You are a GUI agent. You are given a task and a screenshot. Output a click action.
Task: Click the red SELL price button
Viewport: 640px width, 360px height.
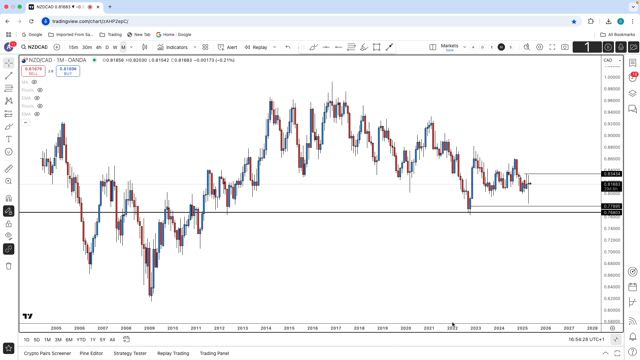[x=33, y=71]
